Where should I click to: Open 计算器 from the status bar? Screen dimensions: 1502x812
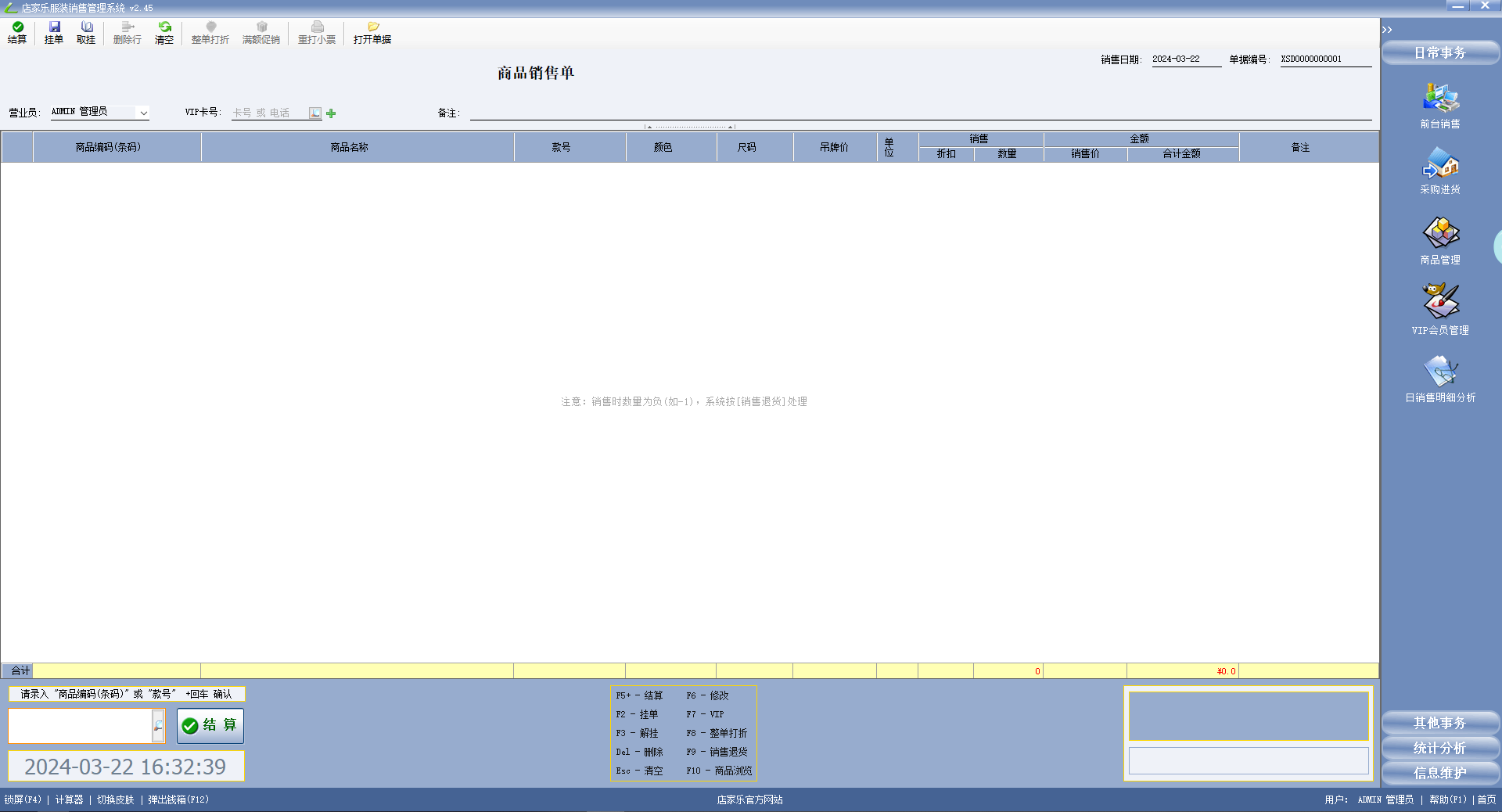(69, 799)
